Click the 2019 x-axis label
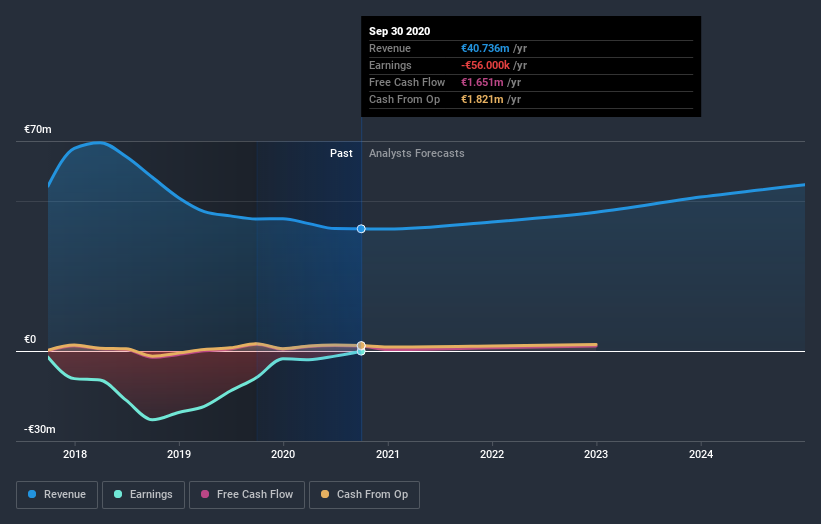 [x=179, y=454]
